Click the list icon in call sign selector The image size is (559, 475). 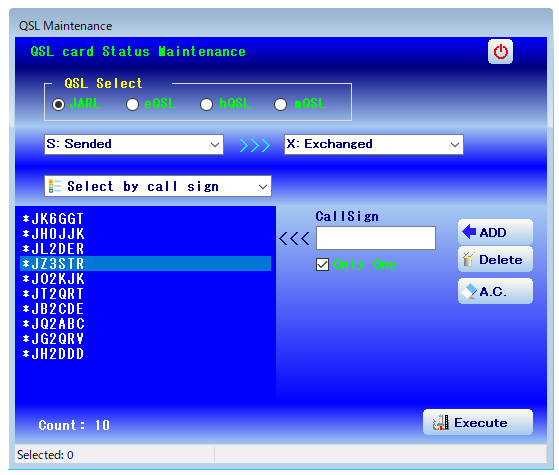click(55, 186)
